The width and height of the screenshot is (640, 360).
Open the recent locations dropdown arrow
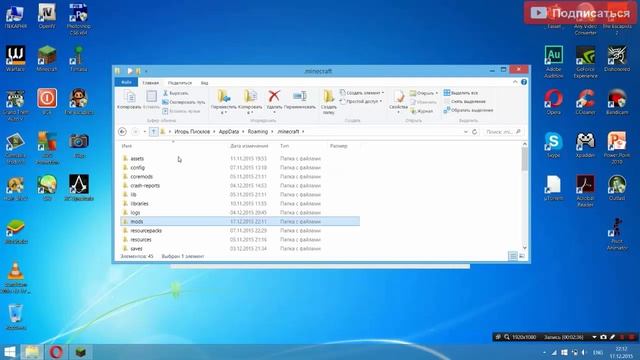pos(144,131)
